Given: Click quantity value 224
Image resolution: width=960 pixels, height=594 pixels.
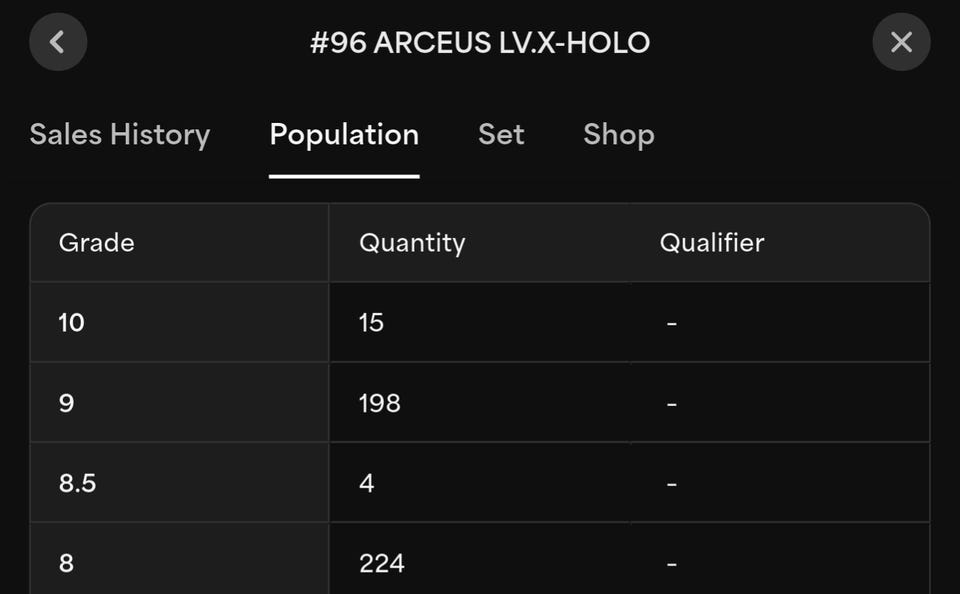Looking at the screenshot, I should [381, 563].
